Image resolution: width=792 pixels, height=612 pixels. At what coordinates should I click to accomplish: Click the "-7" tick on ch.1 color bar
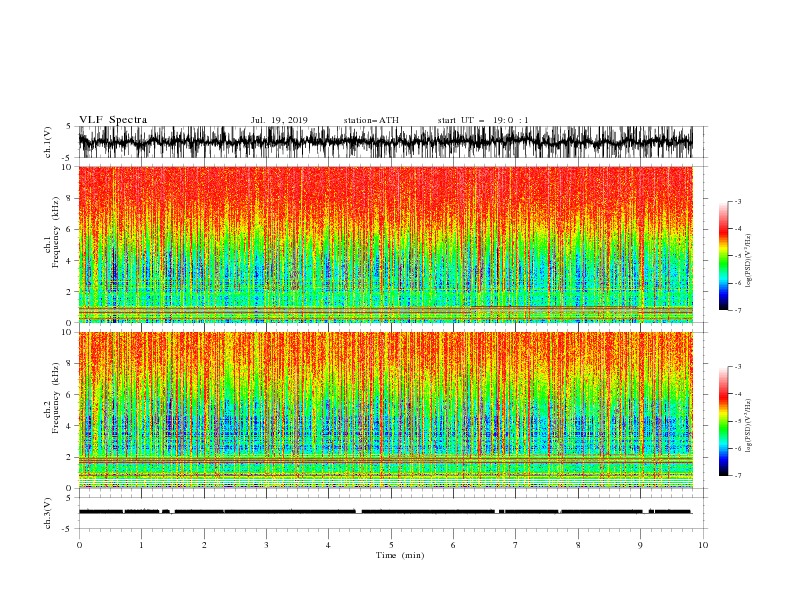pos(737,310)
